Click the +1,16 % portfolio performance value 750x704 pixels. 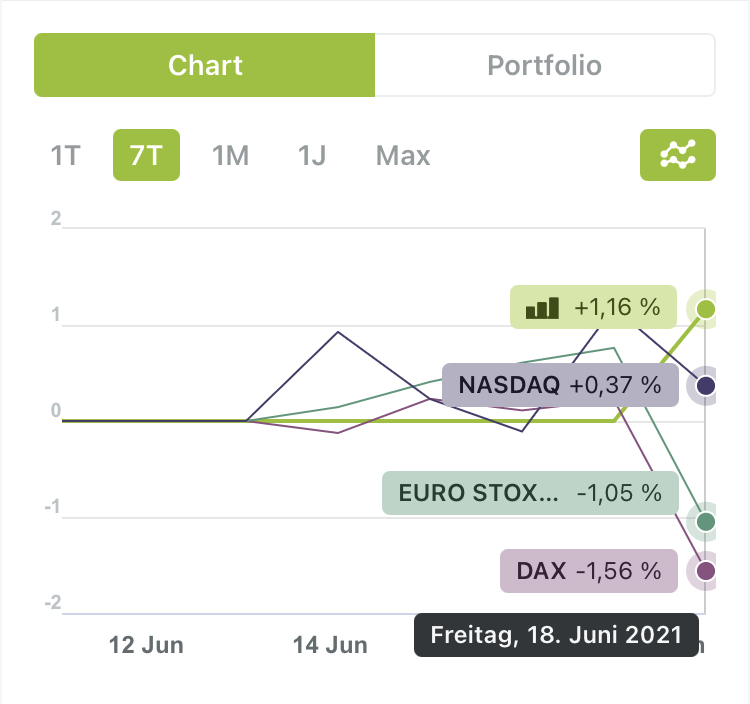coord(617,307)
